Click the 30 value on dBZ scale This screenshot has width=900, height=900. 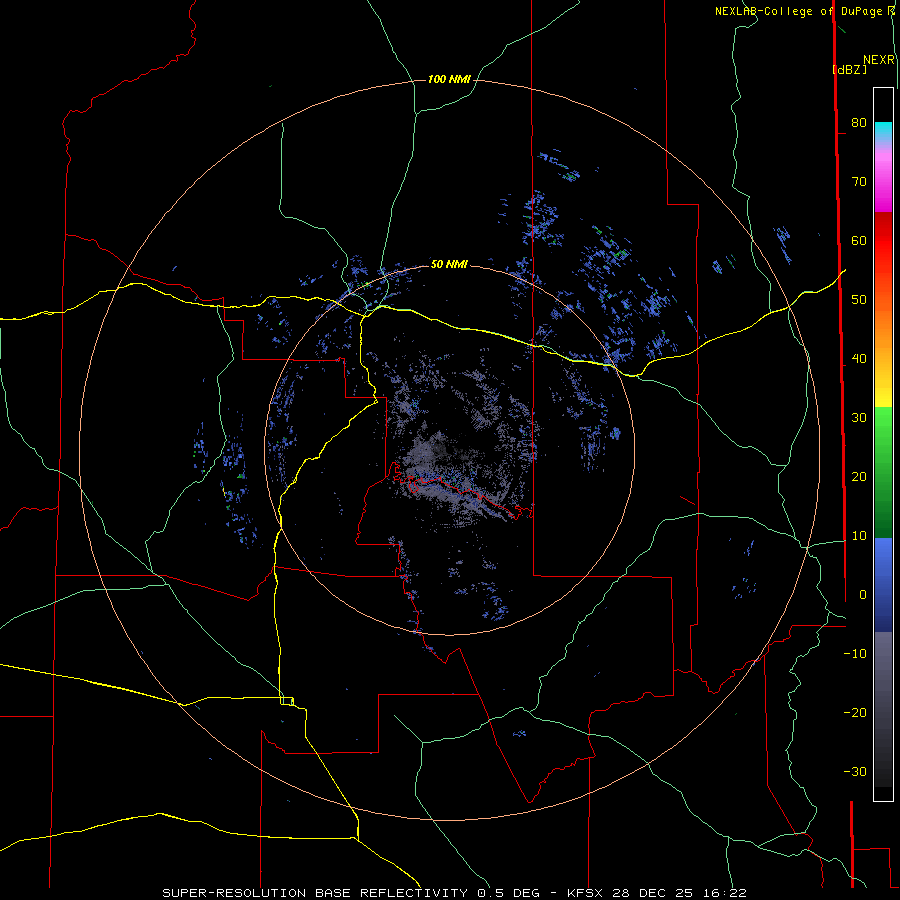(859, 418)
